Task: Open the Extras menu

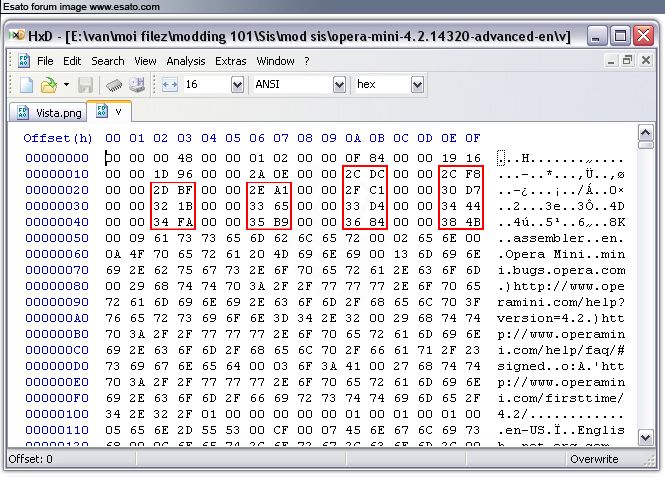Action: point(230,61)
